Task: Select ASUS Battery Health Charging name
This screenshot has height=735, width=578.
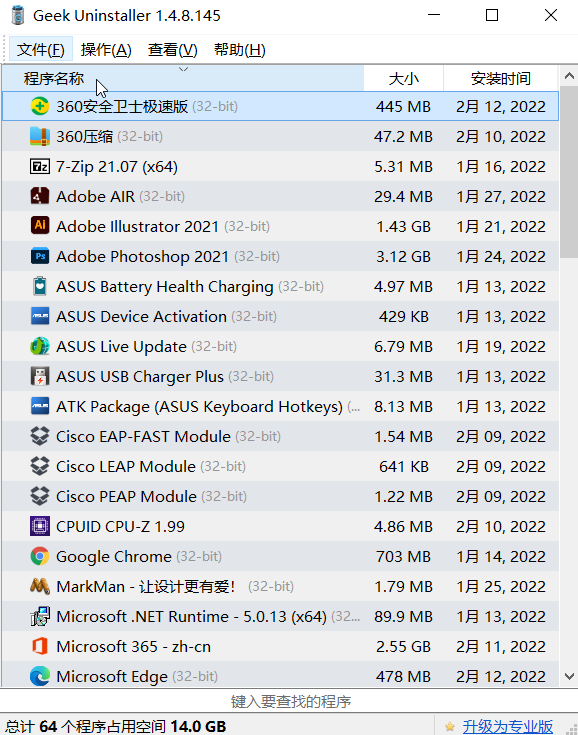Action: click(x=165, y=286)
